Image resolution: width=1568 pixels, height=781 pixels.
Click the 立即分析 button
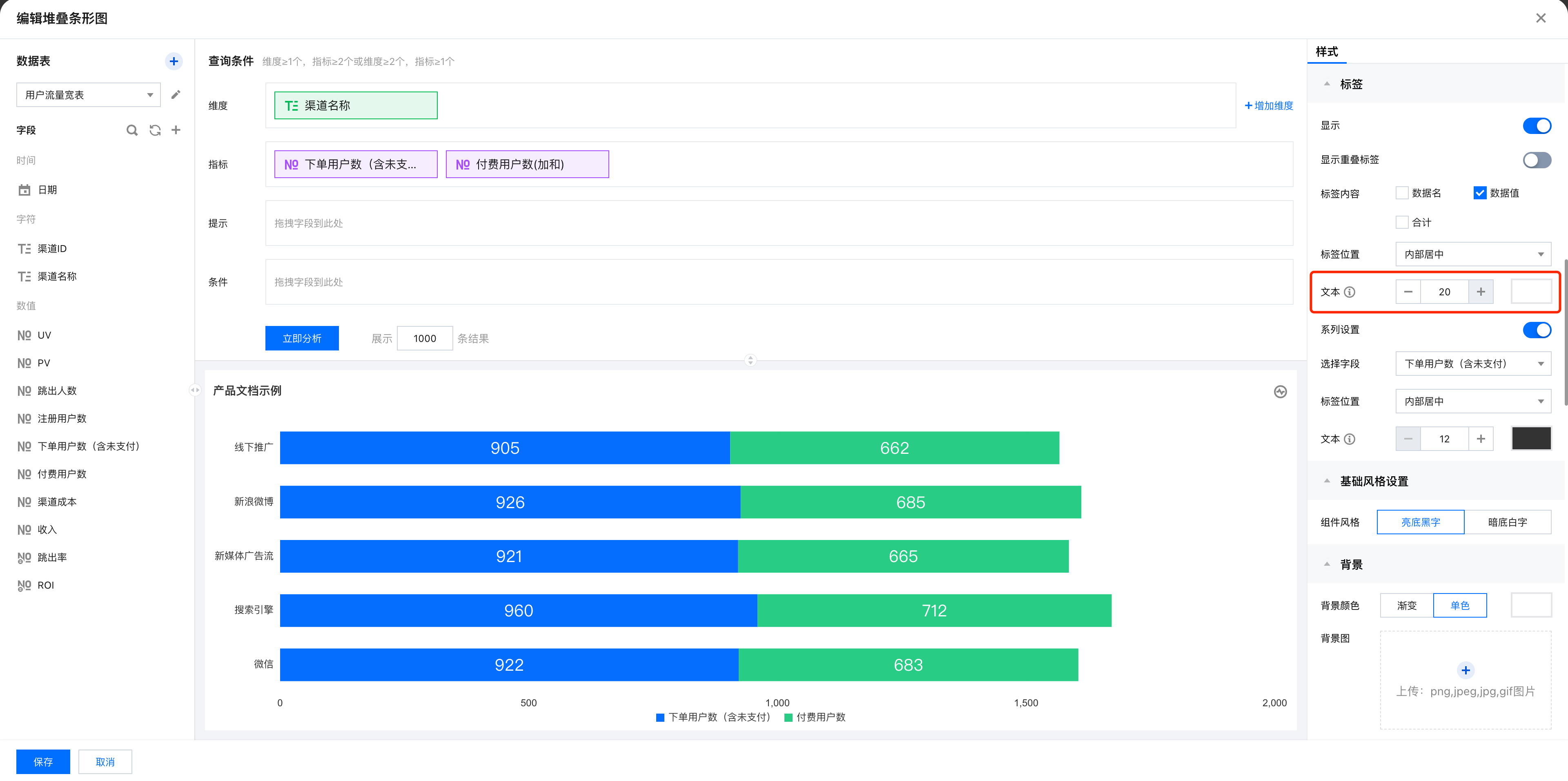tap(302, 339)
